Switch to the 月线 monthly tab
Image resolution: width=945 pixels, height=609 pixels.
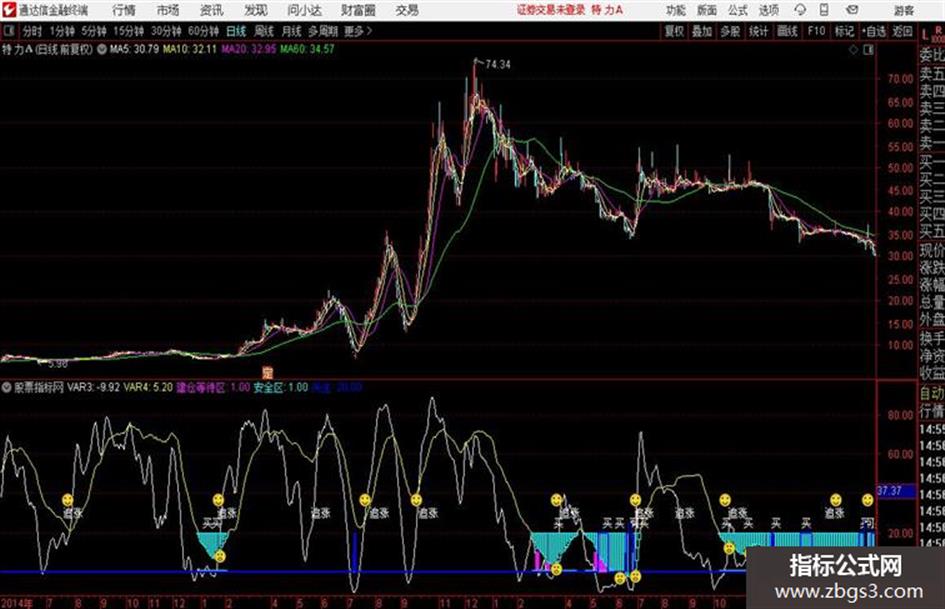[292, 31]
